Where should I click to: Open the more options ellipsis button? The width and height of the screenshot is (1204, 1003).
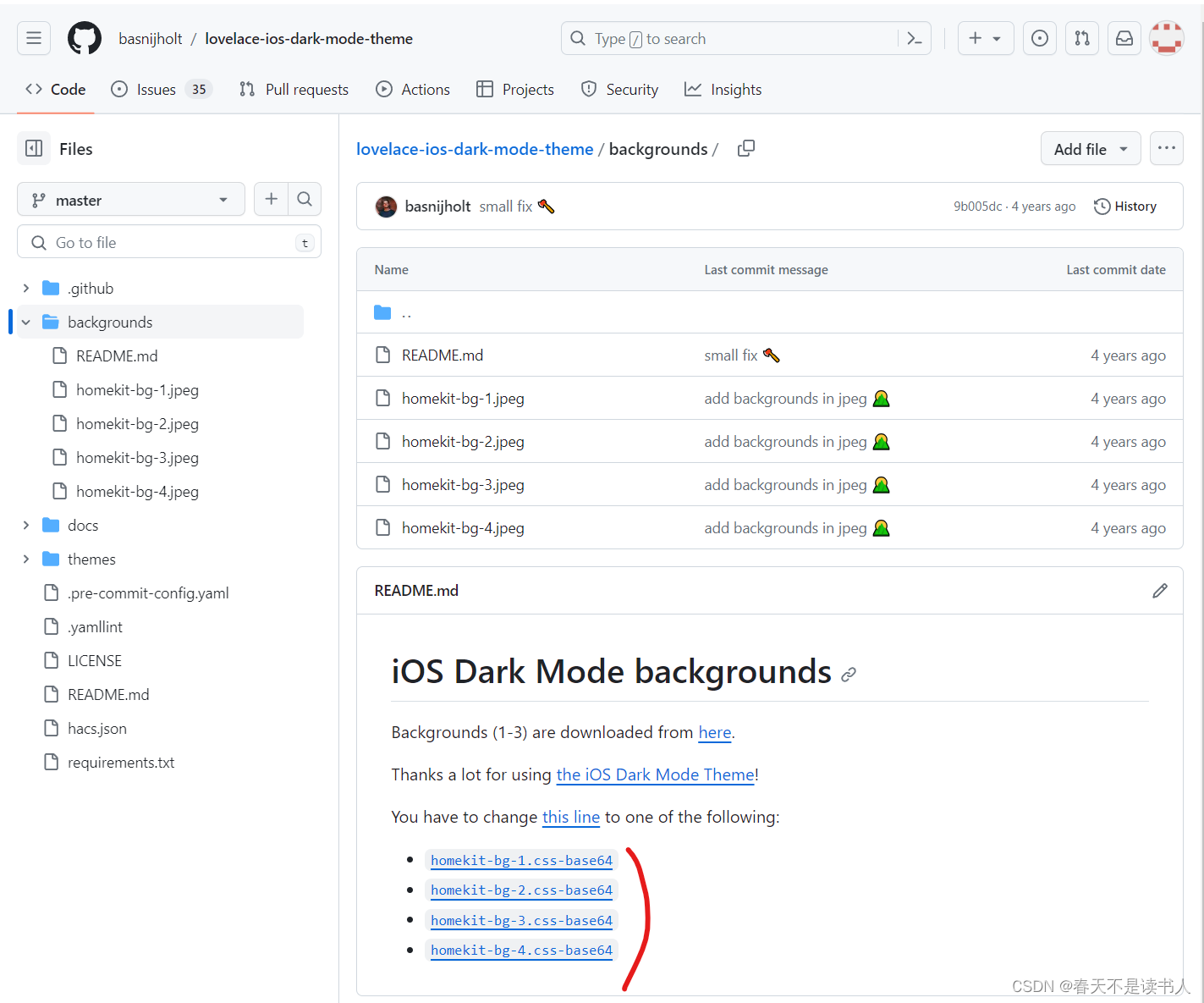coord(1167,148)
